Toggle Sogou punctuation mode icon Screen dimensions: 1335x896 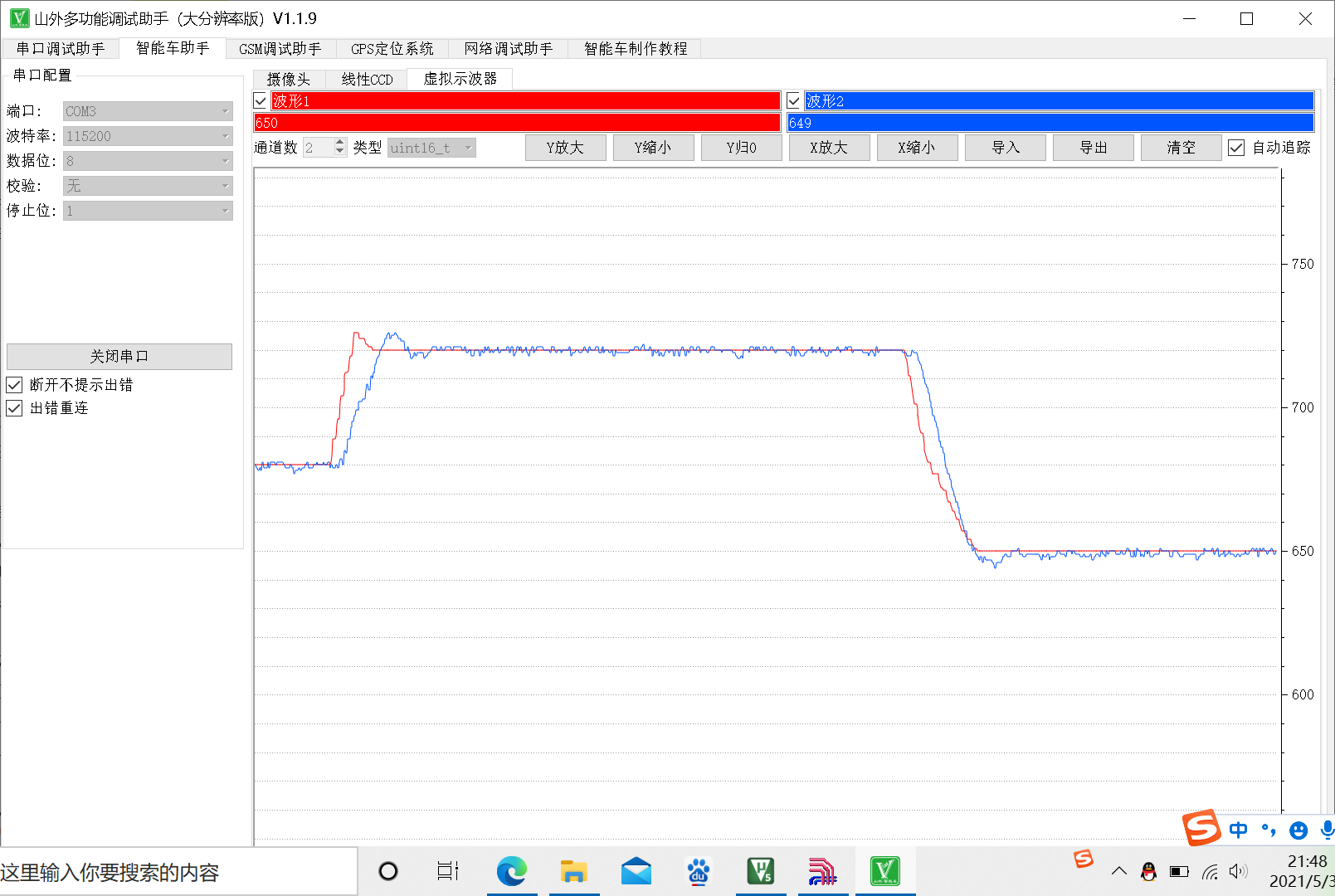point(1269,830)
